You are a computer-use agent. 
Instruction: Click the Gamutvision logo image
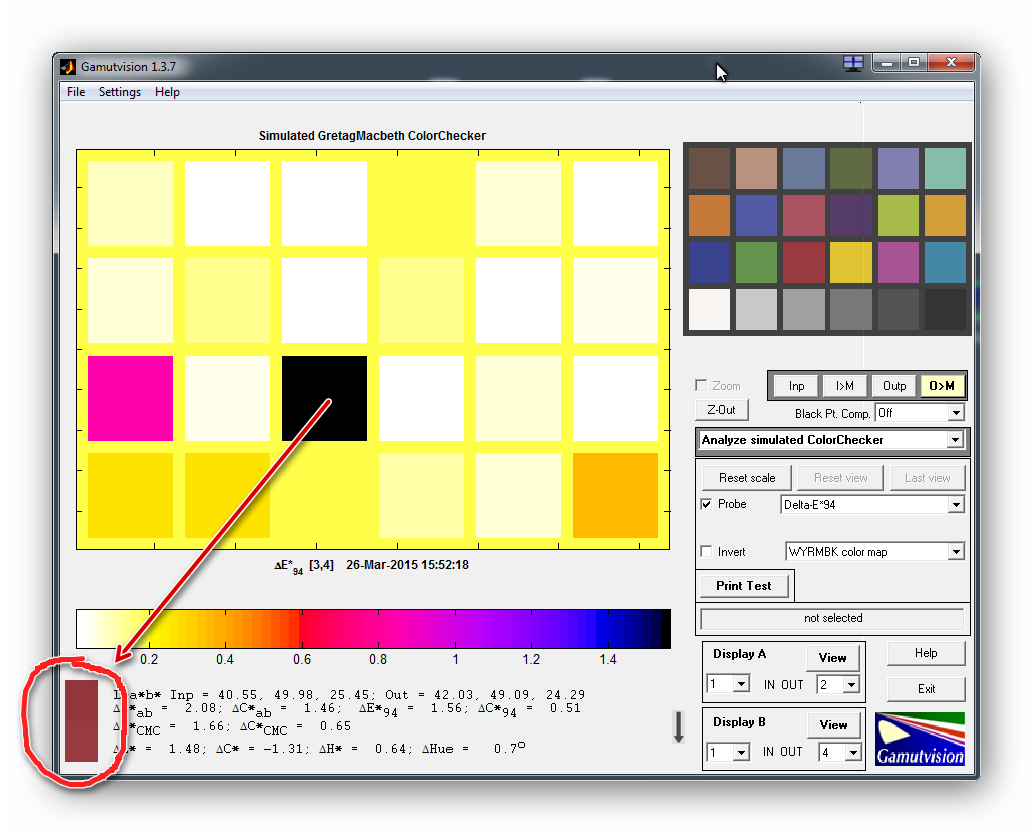[919, 739]
